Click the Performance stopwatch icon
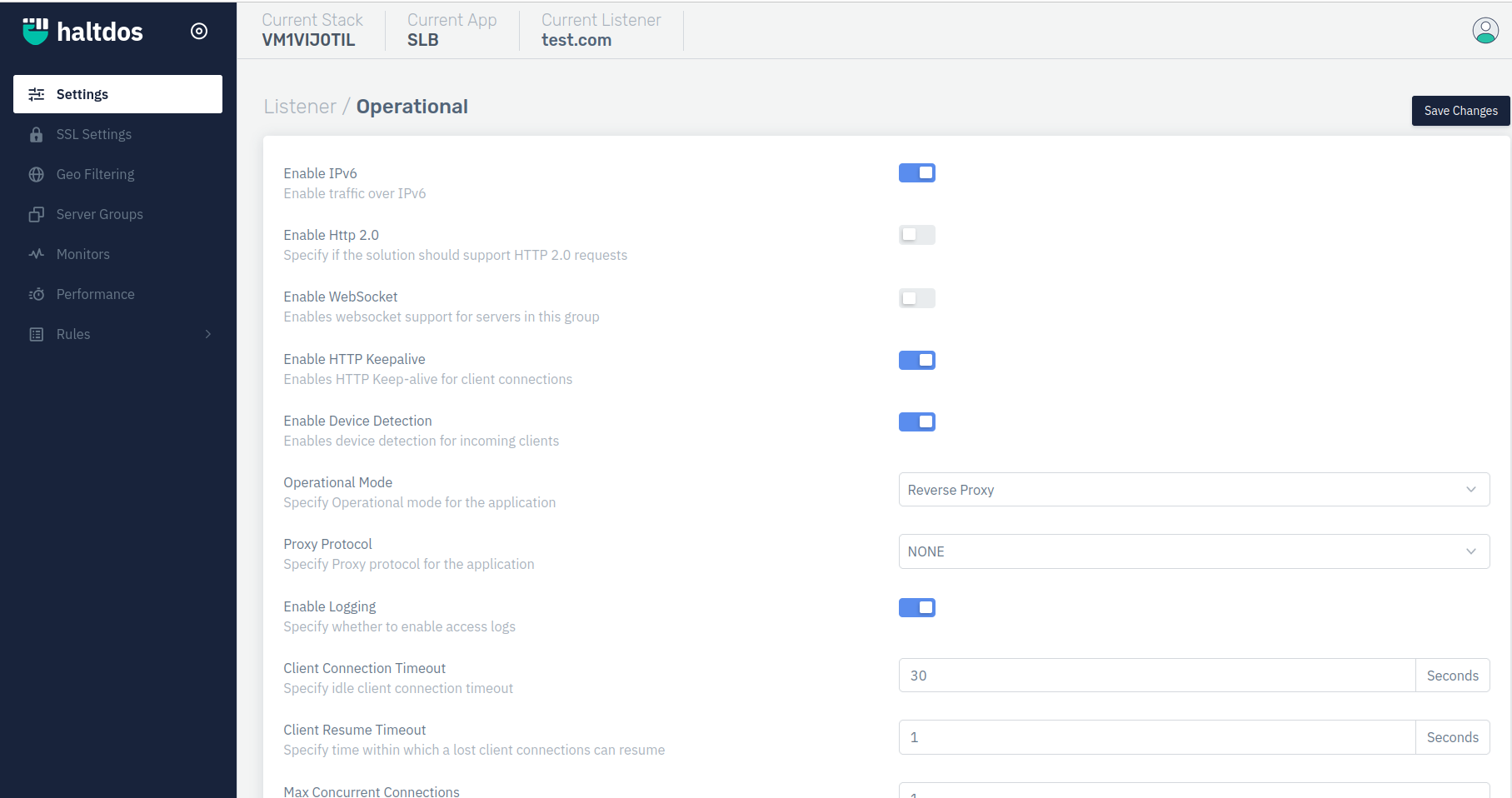Viewport: 1512px width, 798px height. click(x=37, y=294)
